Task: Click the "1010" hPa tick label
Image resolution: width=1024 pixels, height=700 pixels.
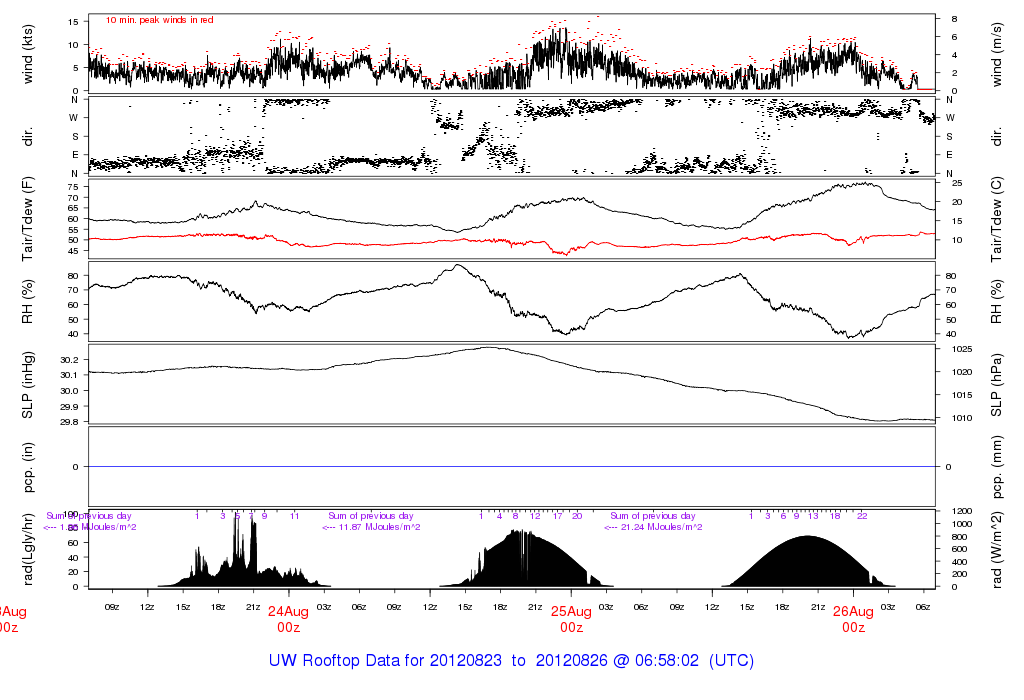Action: tap(961, 418)
